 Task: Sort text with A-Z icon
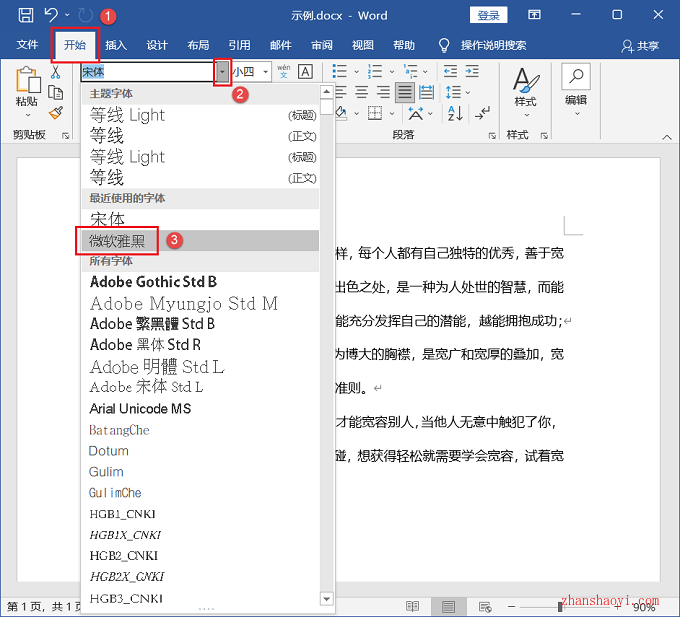[455, 114]
